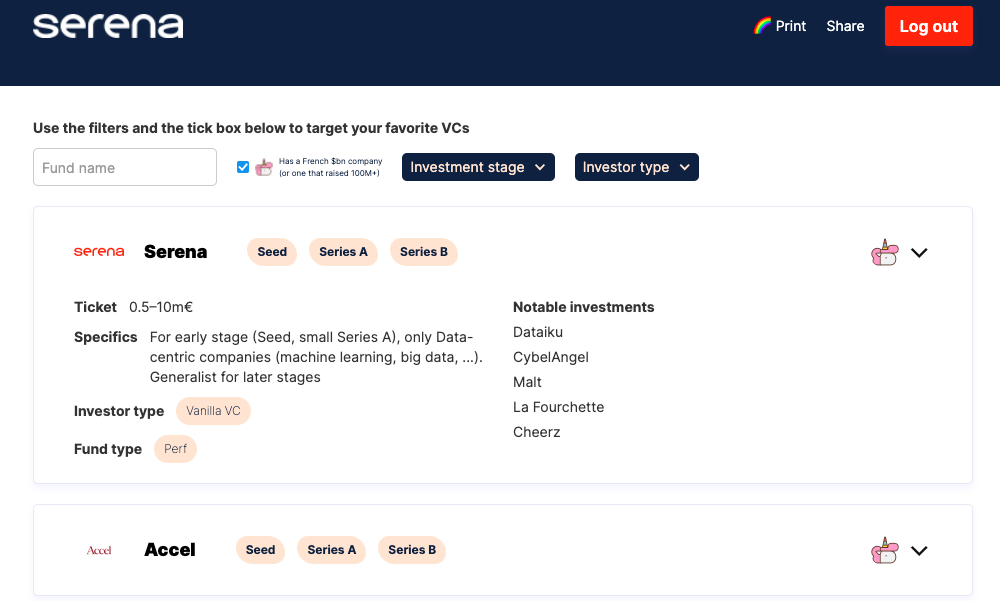This screenshot has width=1000, height=601.
Task: Click the rainbow icon beside Print
Action: (x=762, y=26)
